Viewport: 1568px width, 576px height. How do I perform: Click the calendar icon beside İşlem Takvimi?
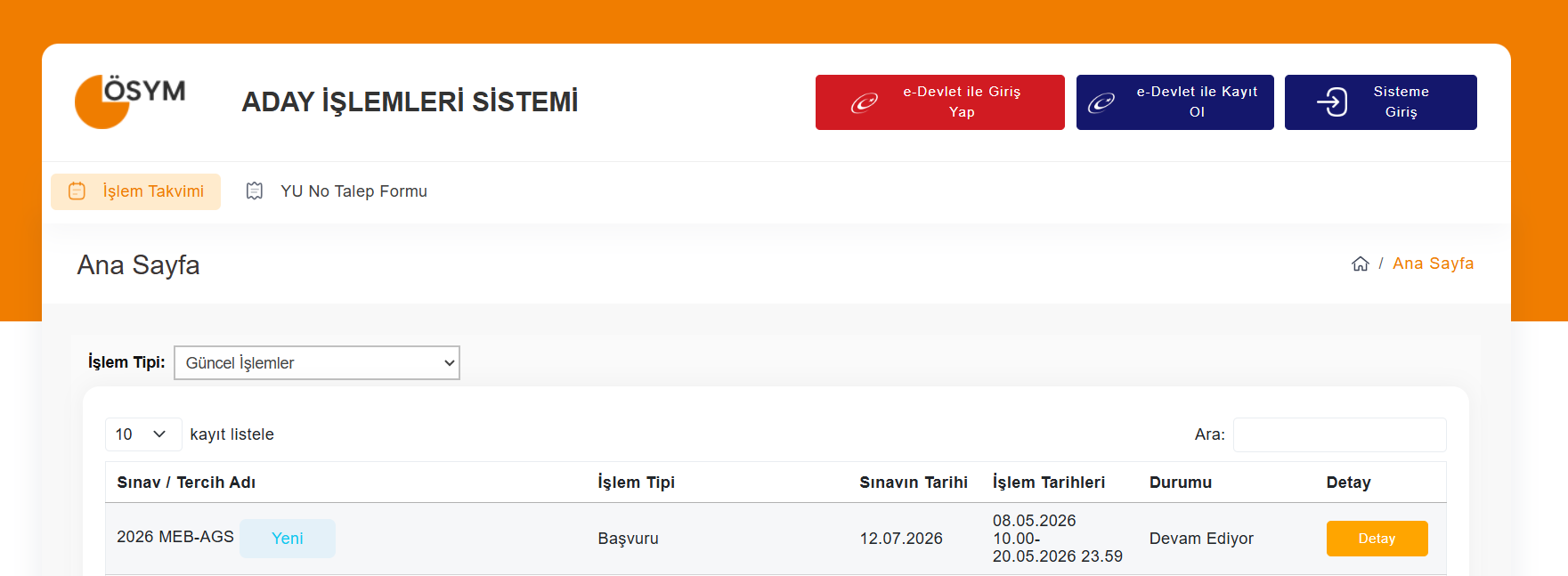(x=77, y=191)
